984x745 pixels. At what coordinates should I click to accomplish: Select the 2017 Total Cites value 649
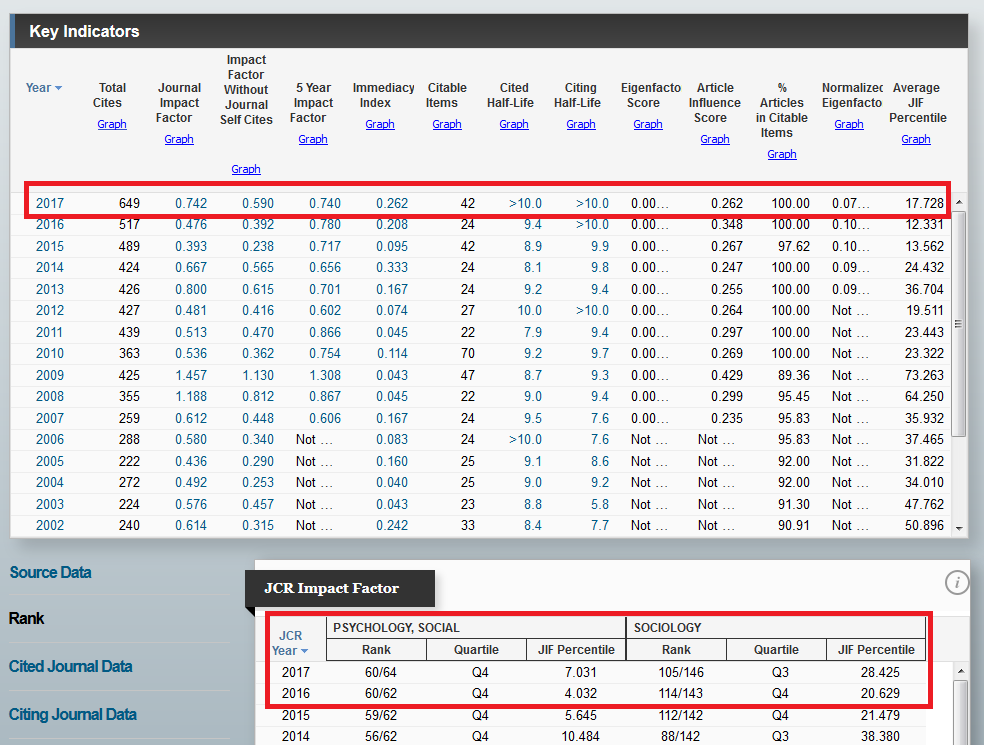coord(129,203)
